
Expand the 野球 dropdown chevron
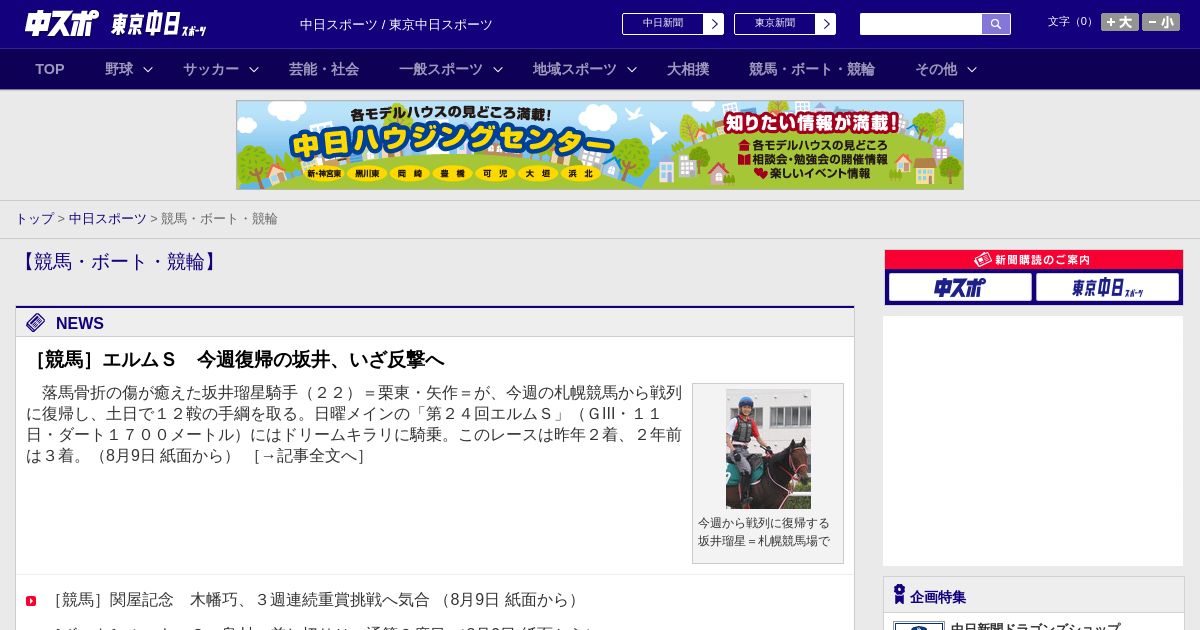[x=148, y=70]
